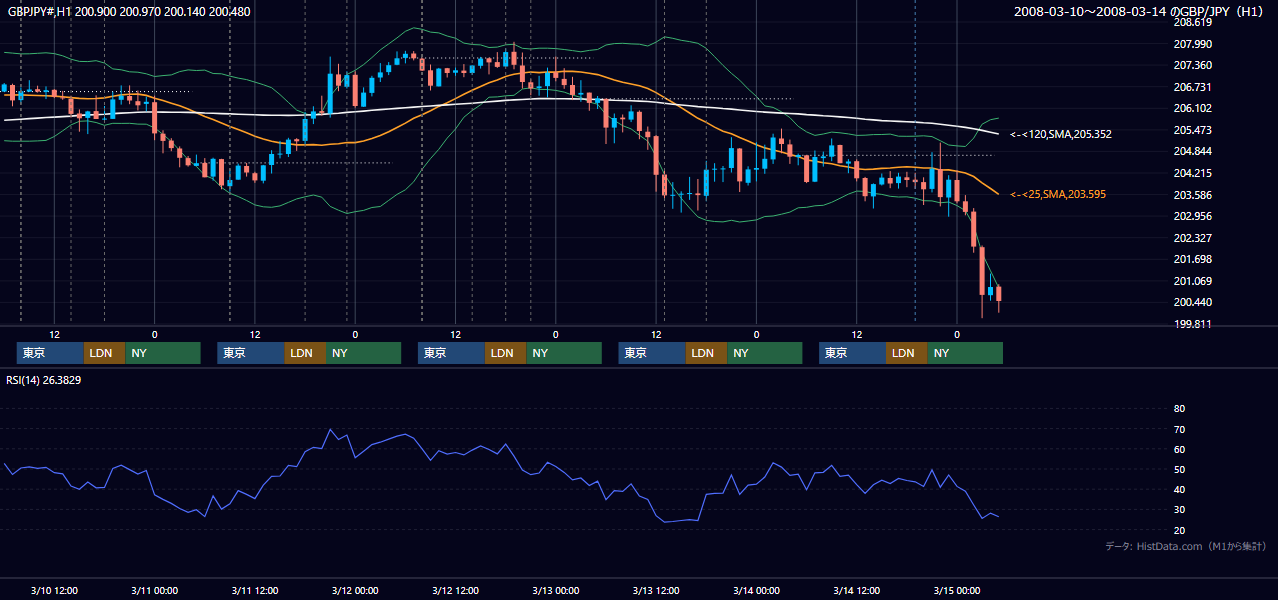Click the 3/14 12:00 date label
The height and width of the screenshot is (600, 1278).
(x=857, y=591)
